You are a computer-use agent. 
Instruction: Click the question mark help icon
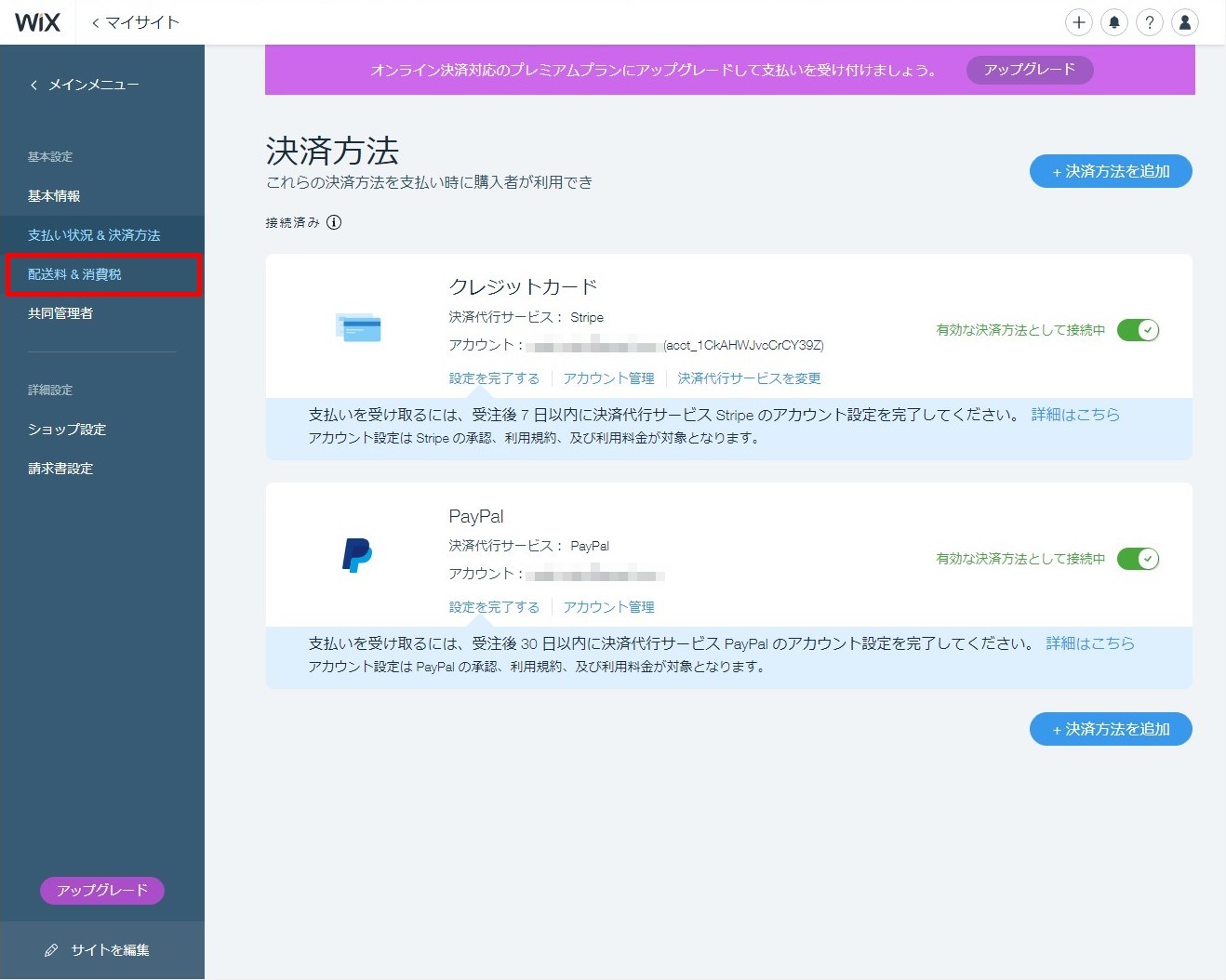click(x=1150, y=22)
